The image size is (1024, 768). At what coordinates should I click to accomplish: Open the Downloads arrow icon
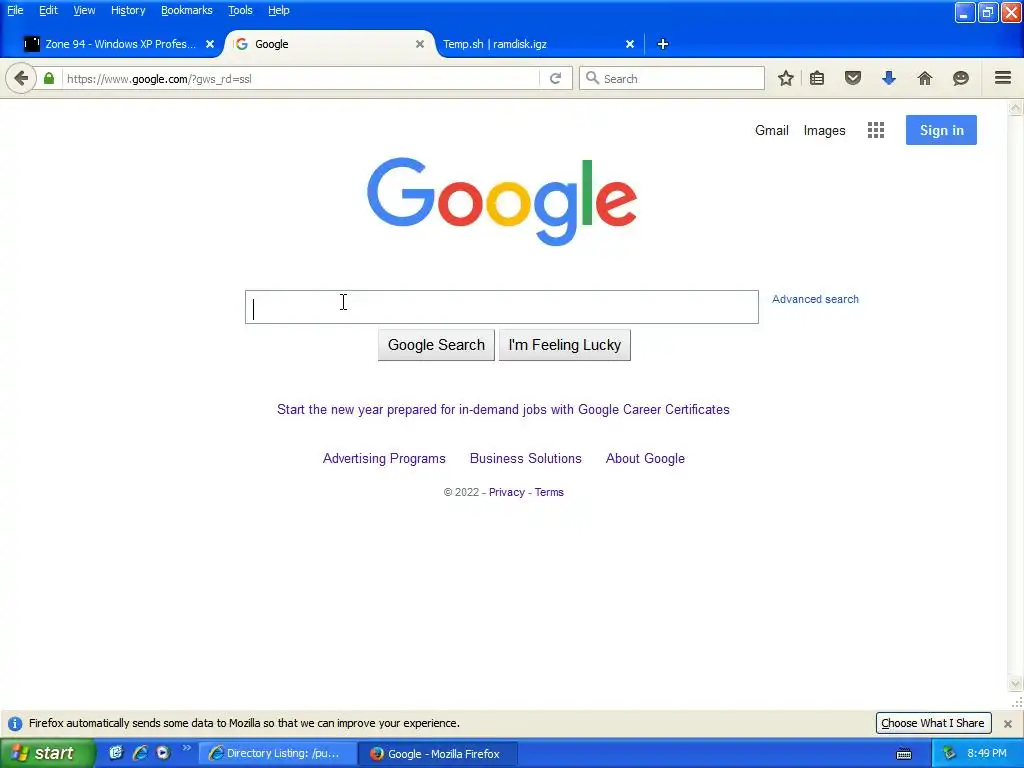(889, 78)
